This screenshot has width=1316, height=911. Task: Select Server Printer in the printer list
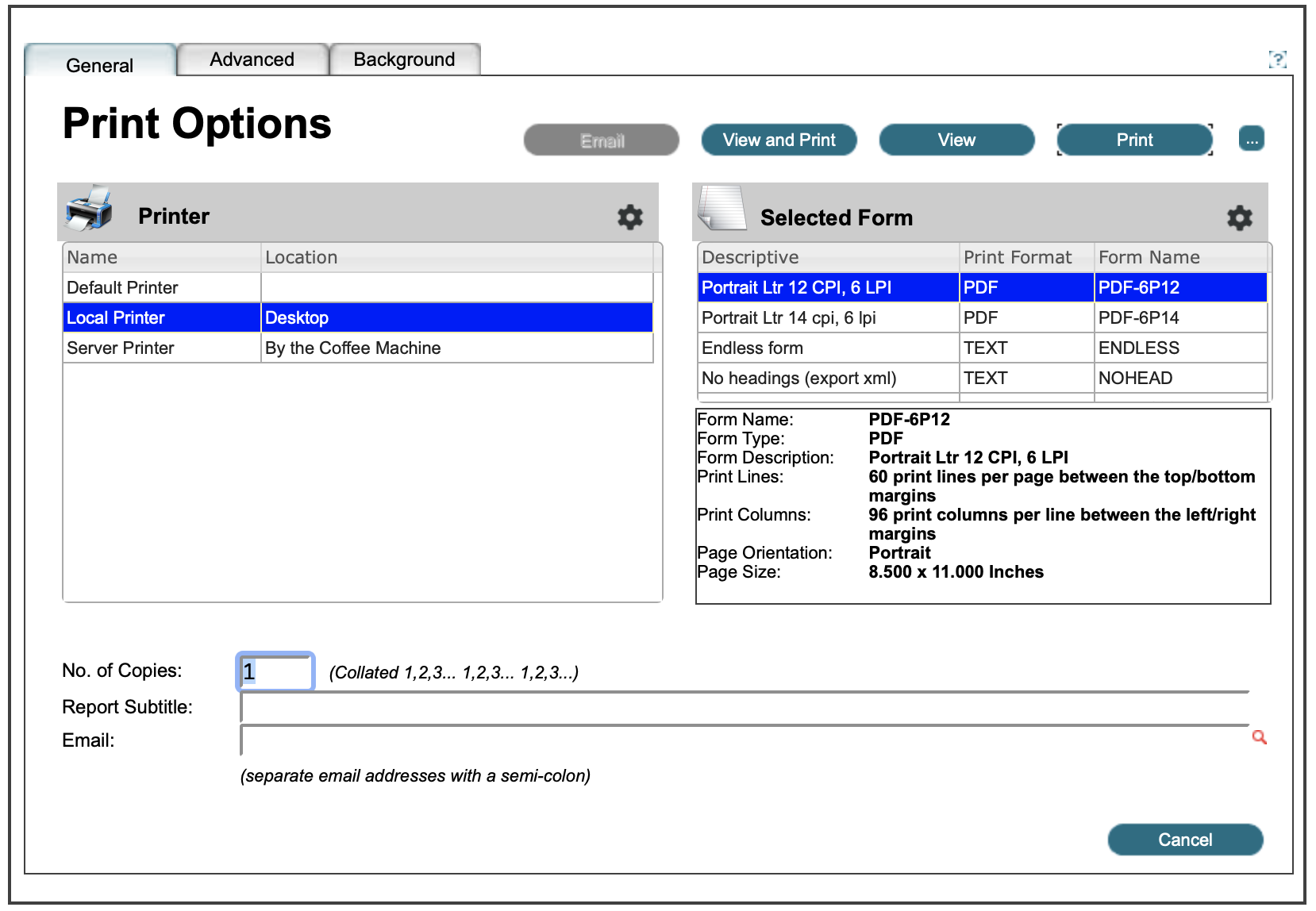[x=121, y=348]
